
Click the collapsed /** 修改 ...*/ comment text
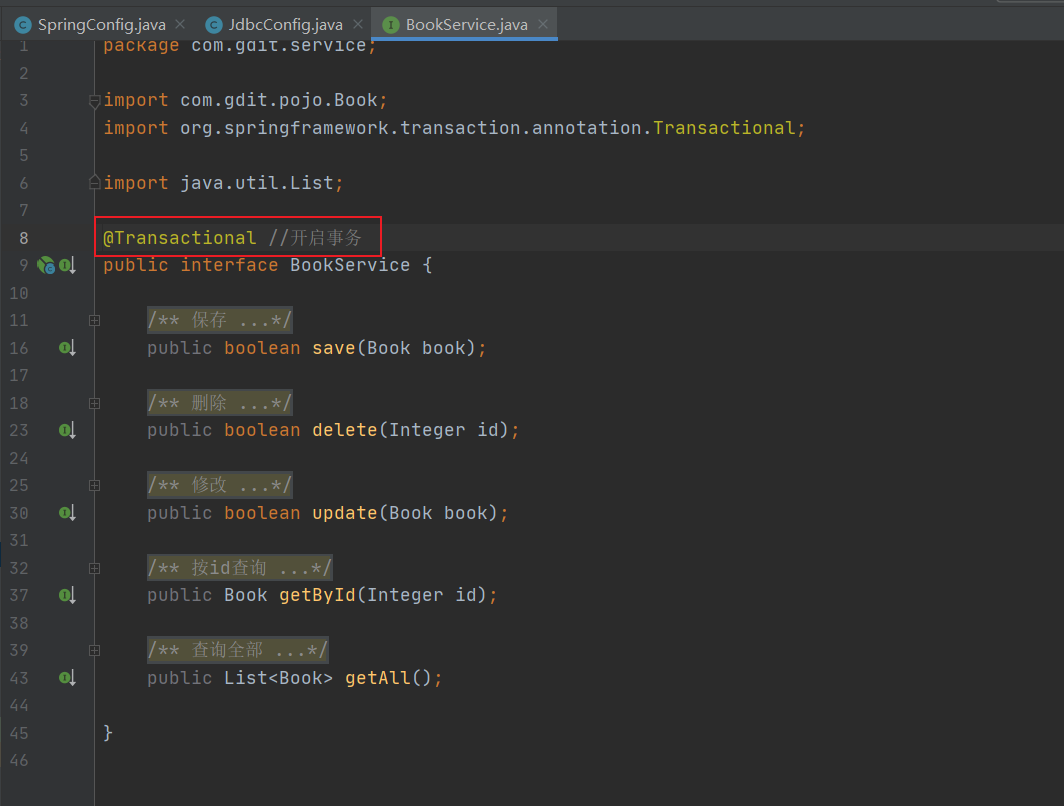[220, 485]
